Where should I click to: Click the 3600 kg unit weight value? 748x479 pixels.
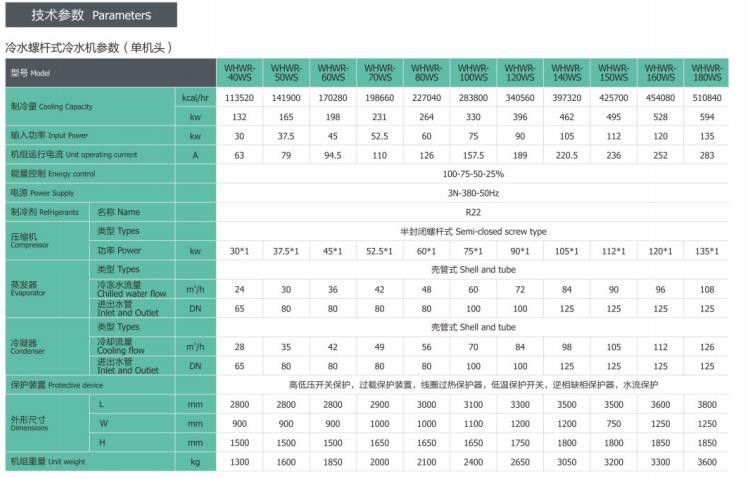tap(708, 461)
